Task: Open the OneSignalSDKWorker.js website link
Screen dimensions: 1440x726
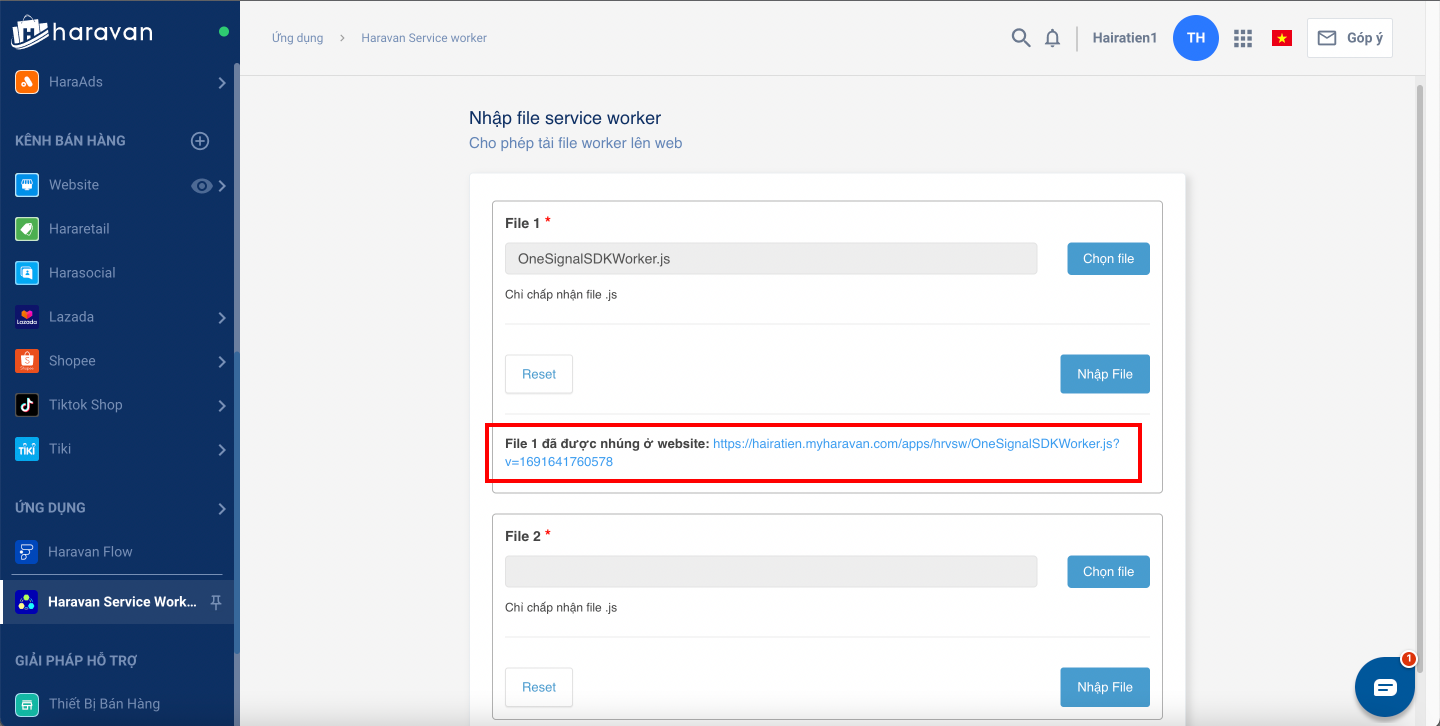Action: pyautogui.click(x=915, y=443)
